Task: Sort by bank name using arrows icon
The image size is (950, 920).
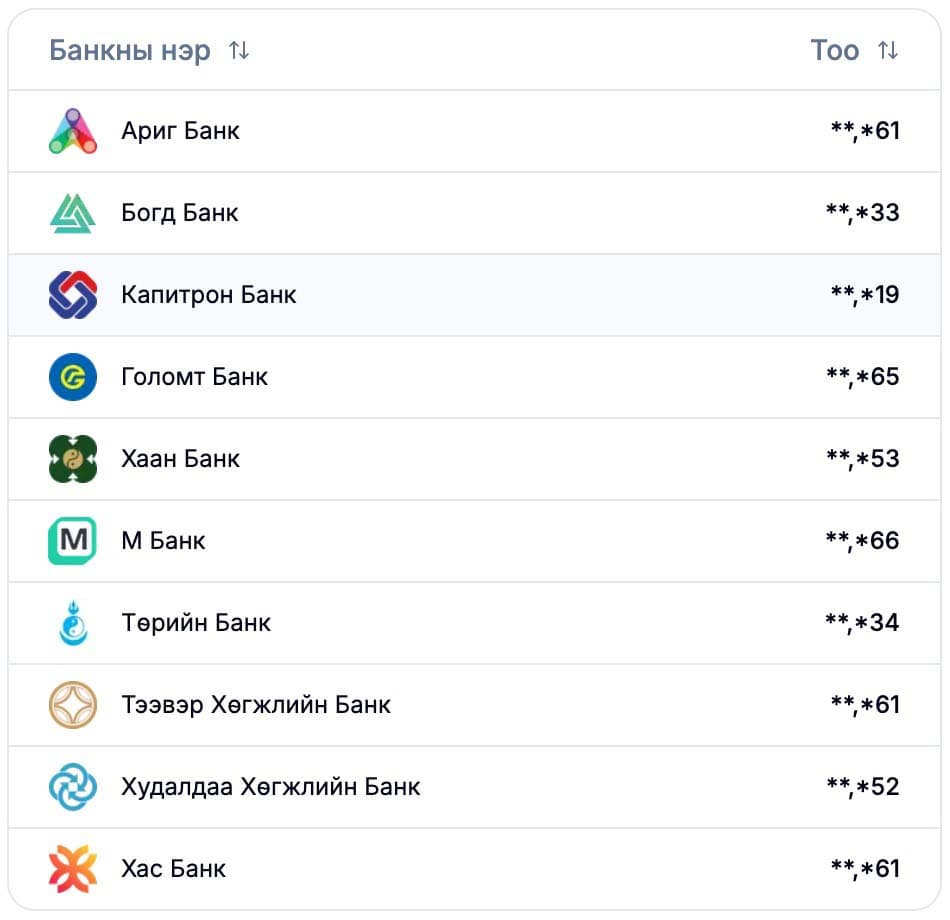Action: pyautogui.click(x=239, y=50)
